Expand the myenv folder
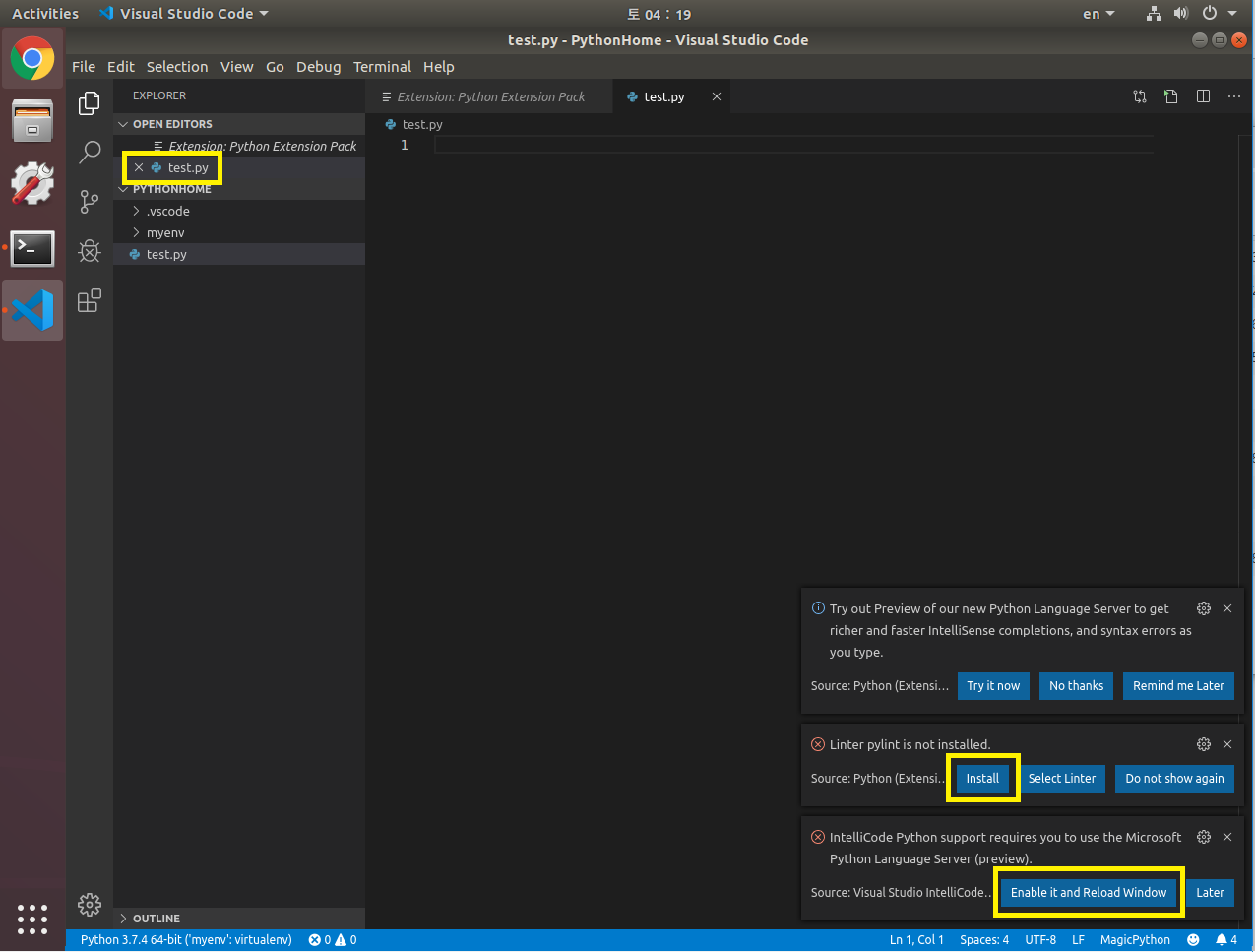Screen dimensions: 1255x952 239,232
